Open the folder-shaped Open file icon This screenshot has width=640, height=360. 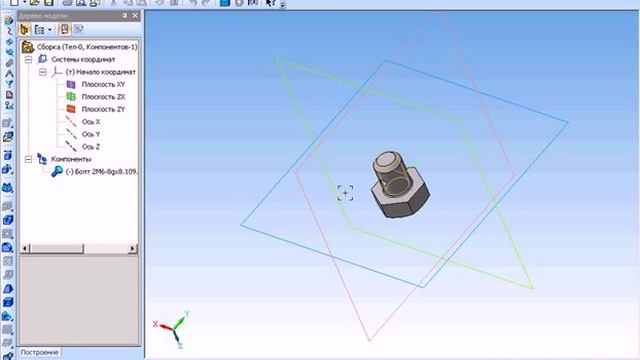(35, 3)
